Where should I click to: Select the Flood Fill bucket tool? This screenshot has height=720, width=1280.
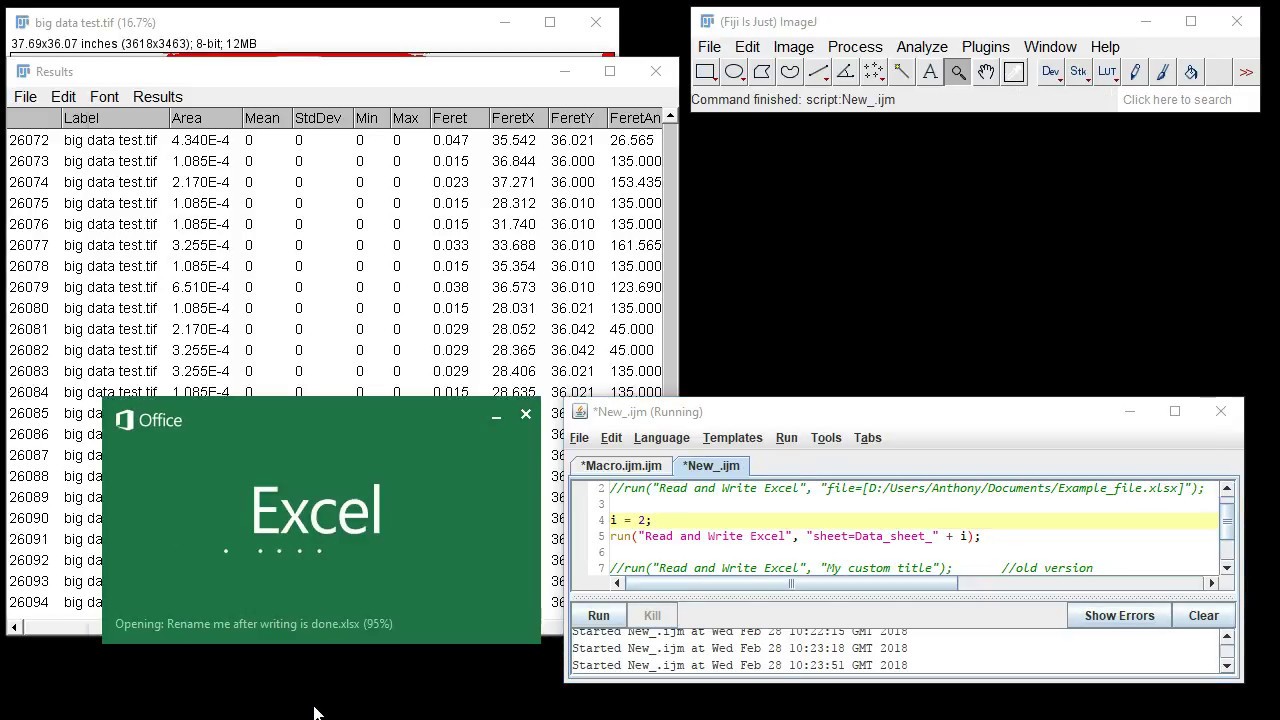1191,72
